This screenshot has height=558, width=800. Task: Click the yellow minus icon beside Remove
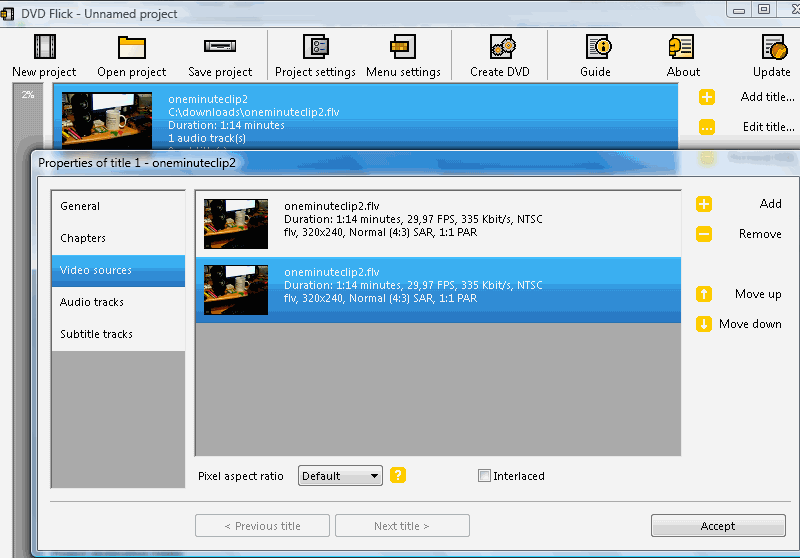pyautogui.click(x=704, y=234)
